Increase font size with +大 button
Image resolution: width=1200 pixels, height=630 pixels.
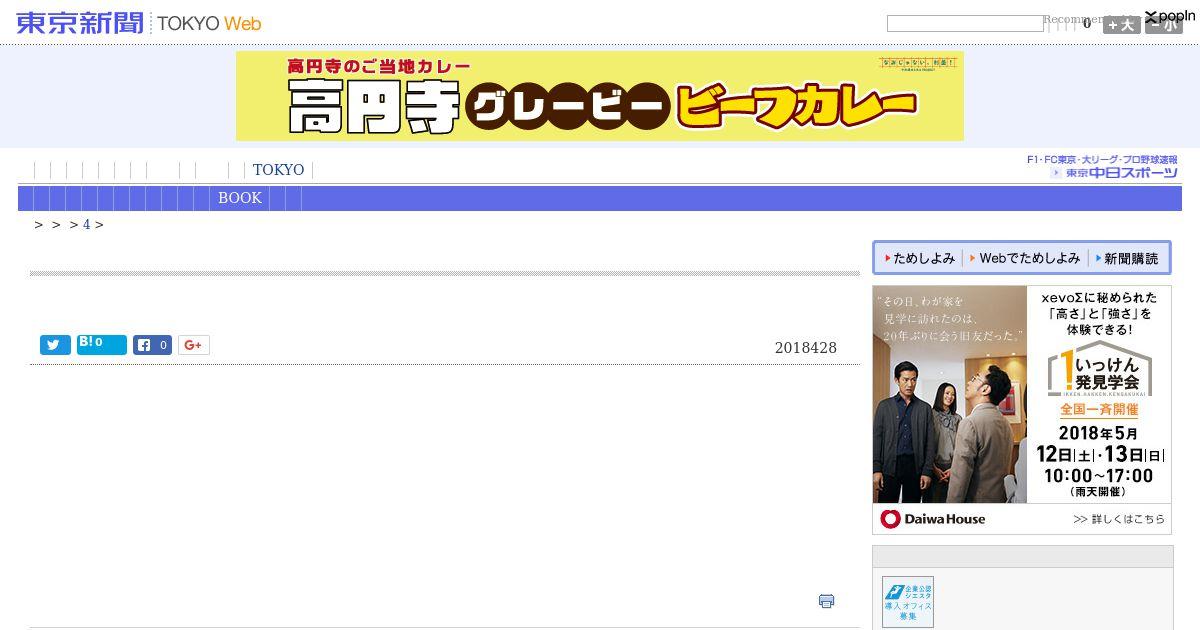(x=1121, y=25)
